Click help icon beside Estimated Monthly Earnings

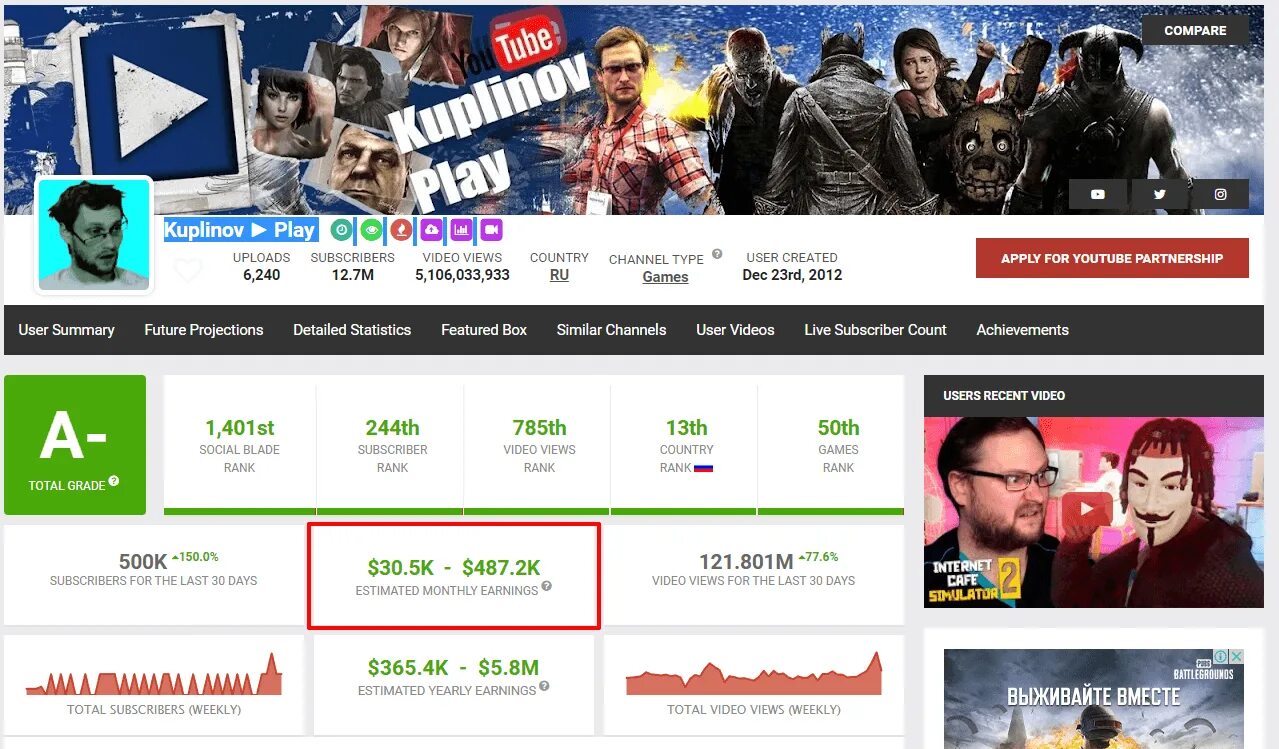point(547,587)
